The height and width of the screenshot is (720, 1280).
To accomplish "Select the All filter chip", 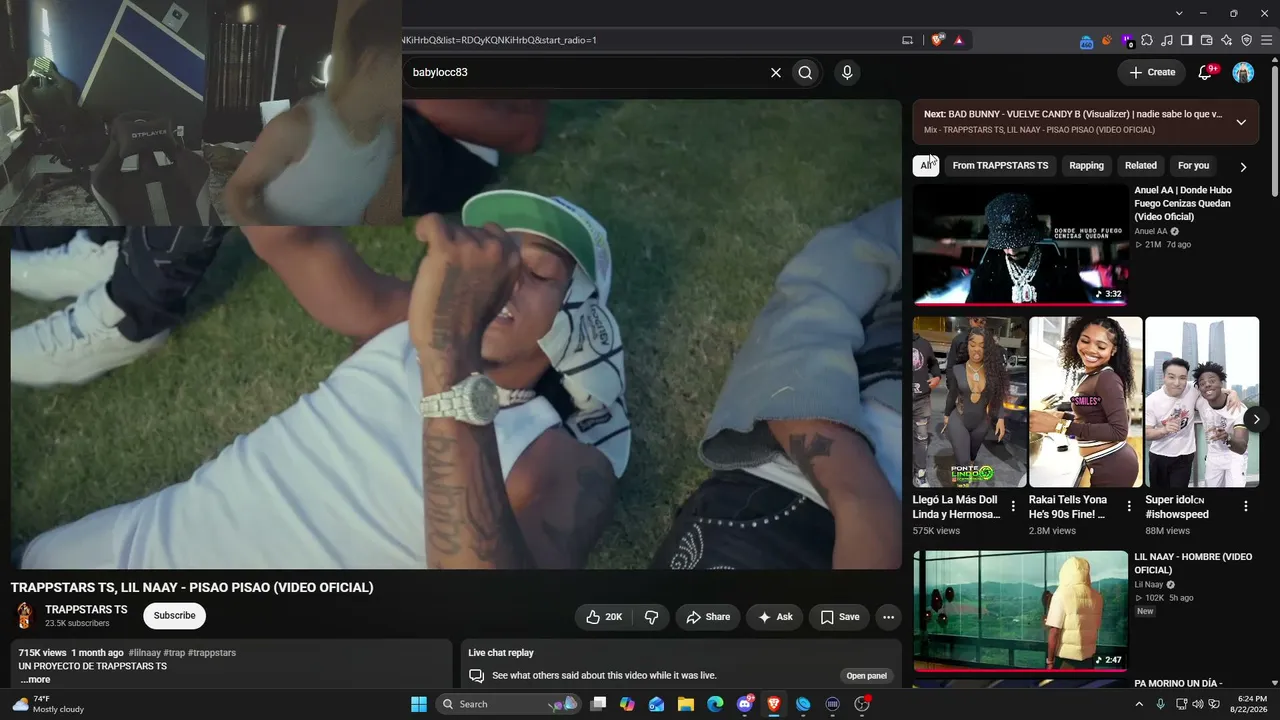I will (925, 166).
